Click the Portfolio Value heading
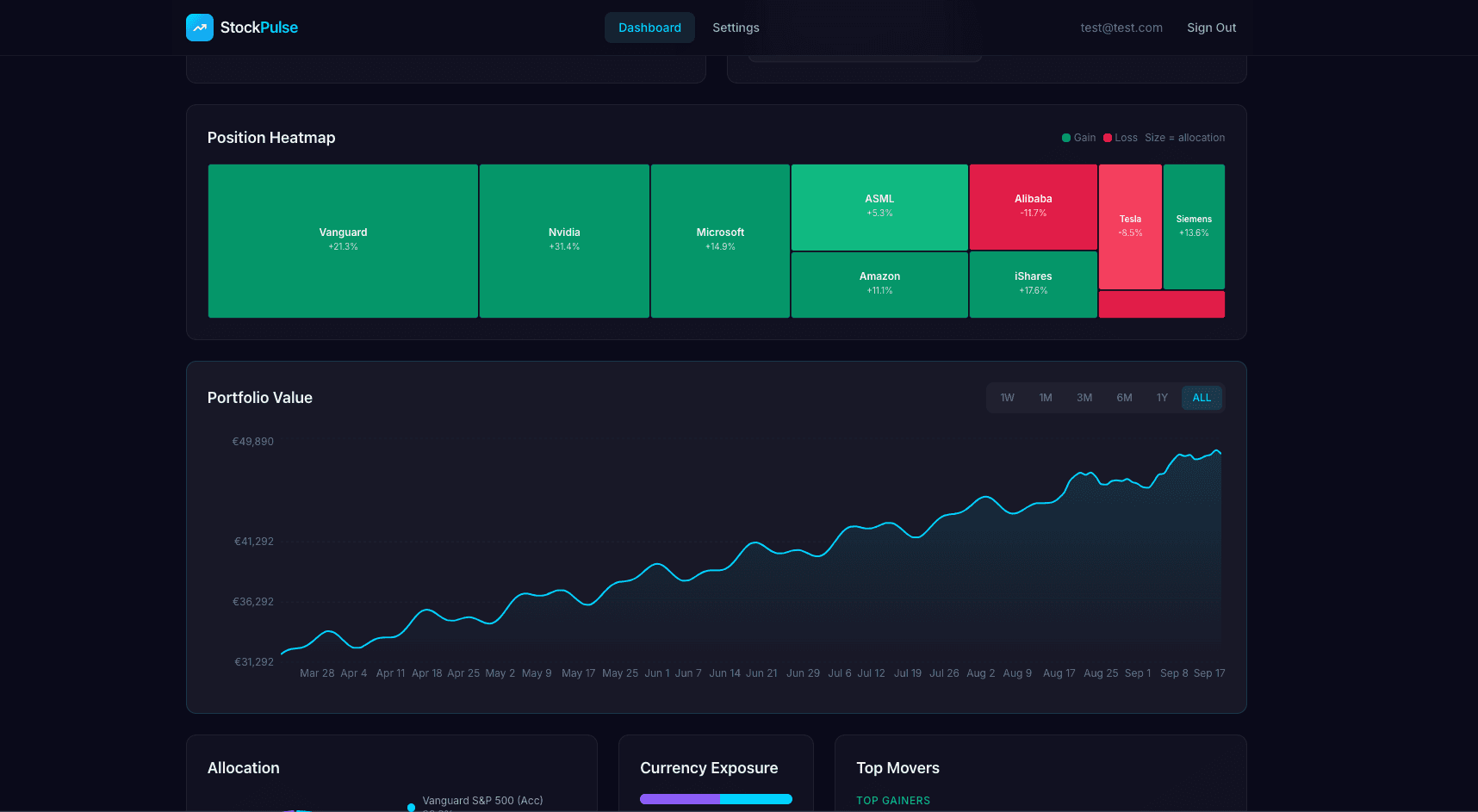Viewport: 1478px width, 812px height. click(260, 398)
